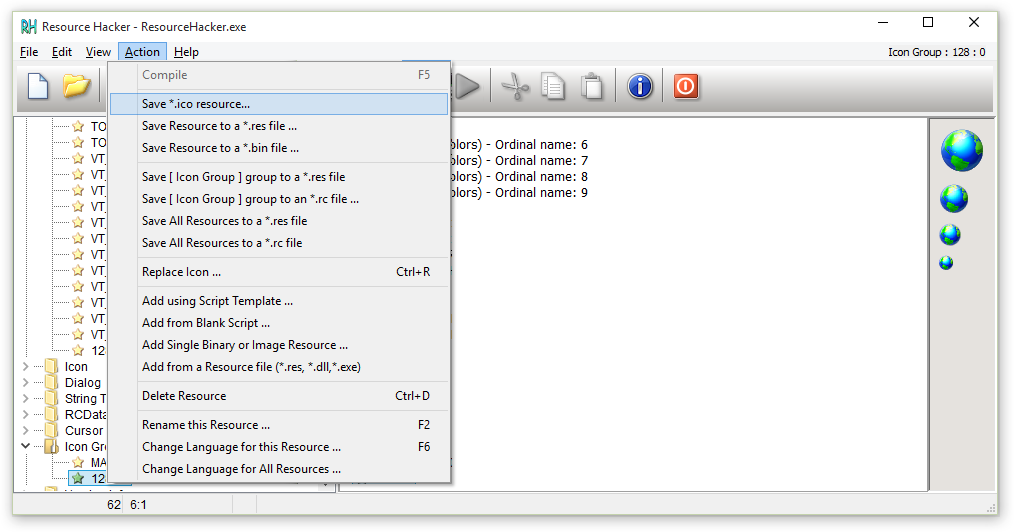
Task: Choose Add using Script Template ...
Action: tap(279, 301)
